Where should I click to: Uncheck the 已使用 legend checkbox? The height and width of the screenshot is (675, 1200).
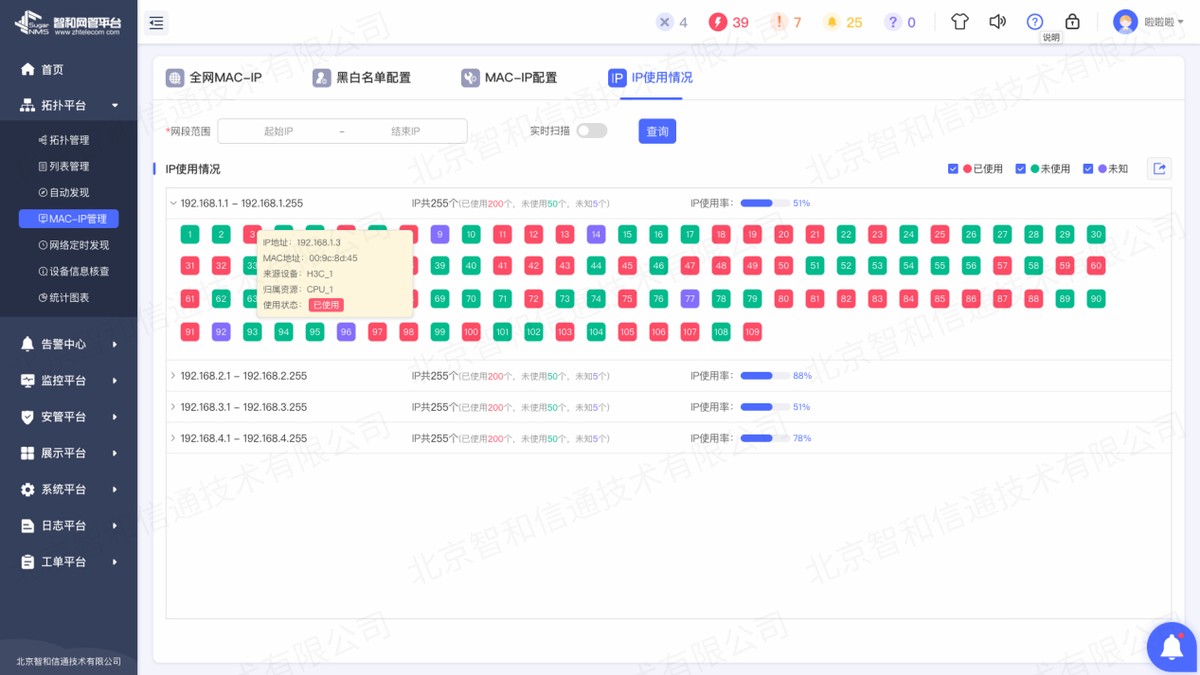coord(953,168)
